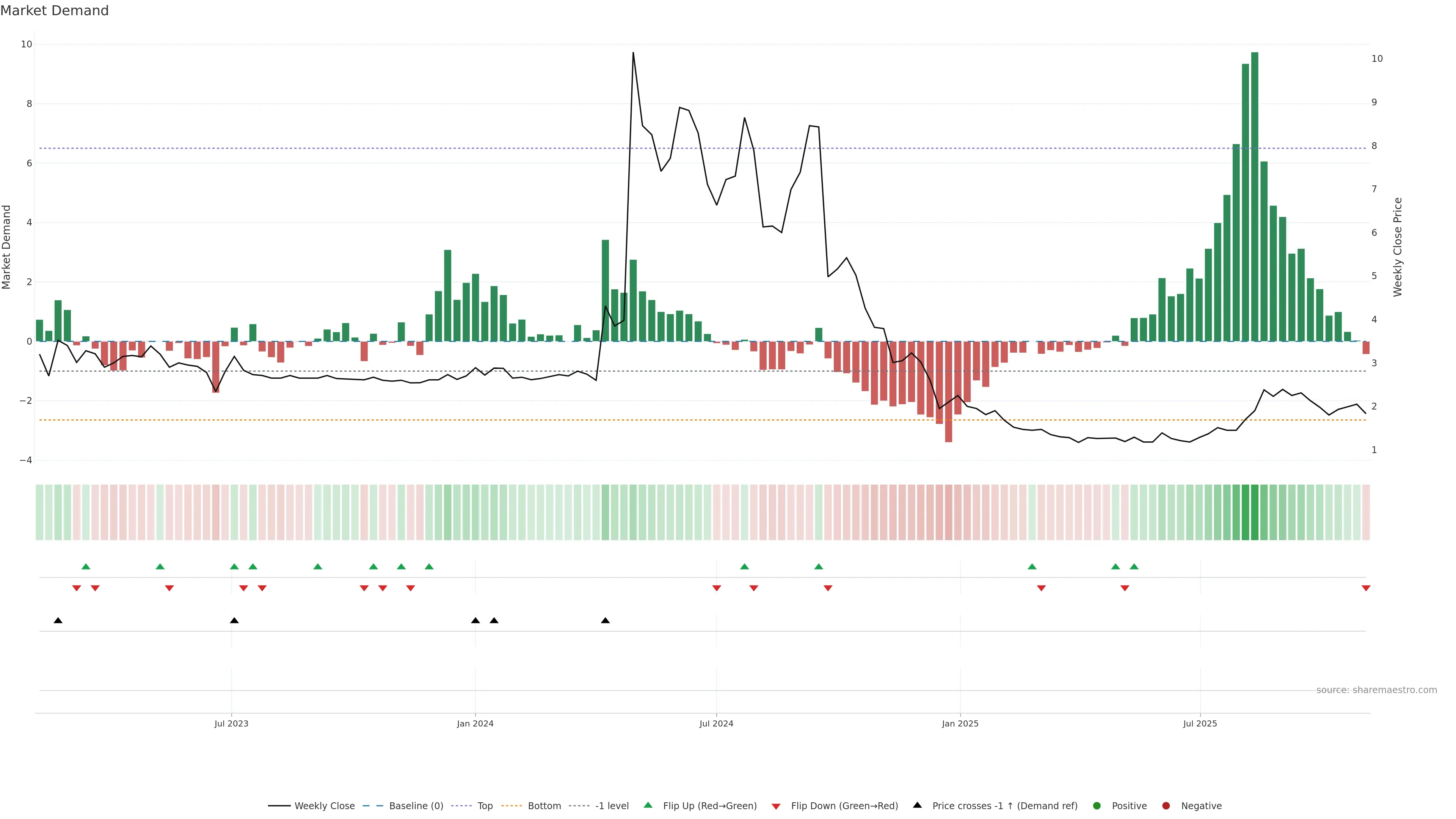Image resolution: width=1456 pixels, height=819 pixels.
Task: Click black triangle Price crosses legend icon
Action: coord(917,805)
